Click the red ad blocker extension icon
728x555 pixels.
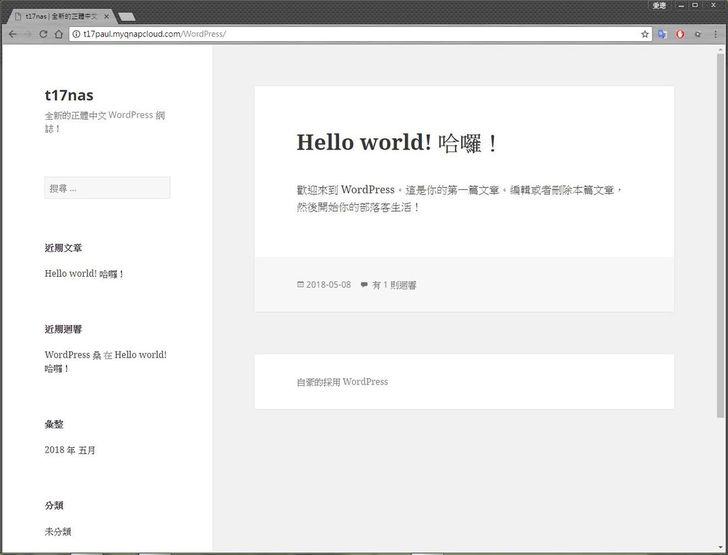click(680, 34)
